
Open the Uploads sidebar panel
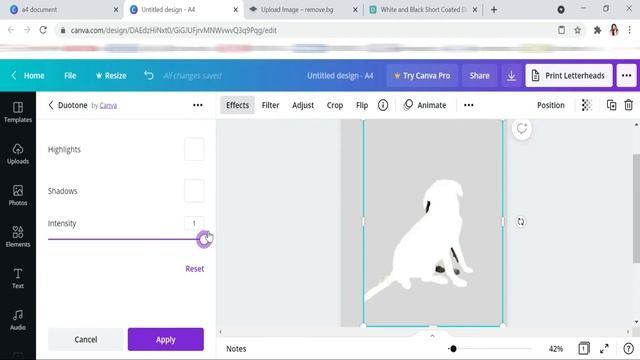[18, 153]
